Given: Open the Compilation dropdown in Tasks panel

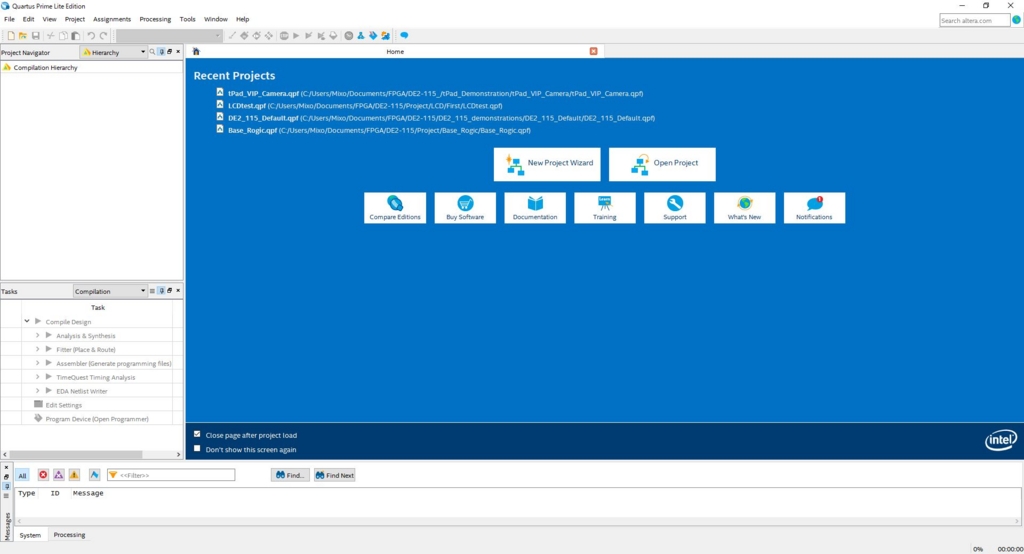Looking at the screenshot, I should click(x=110, y=291).
